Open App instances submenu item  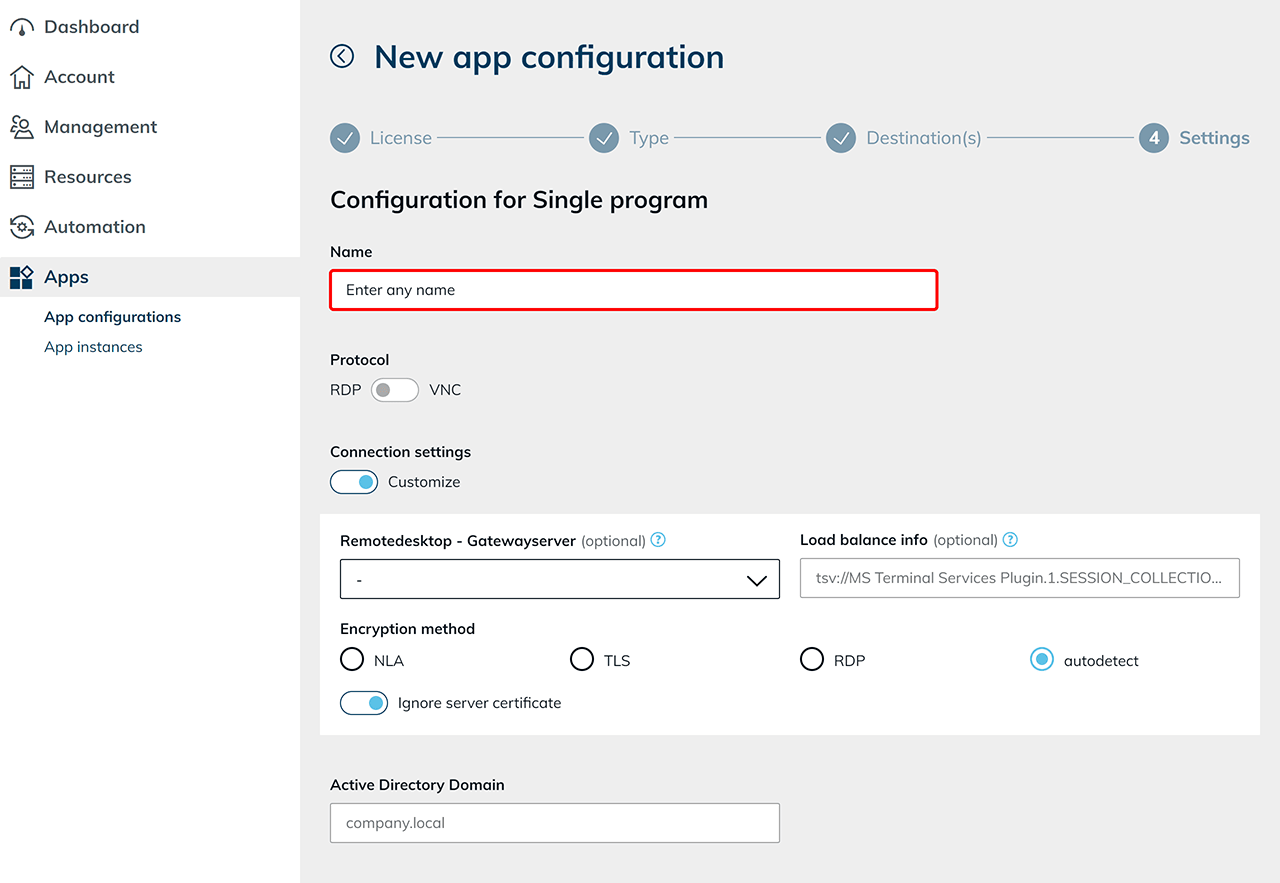click(93, 347)
